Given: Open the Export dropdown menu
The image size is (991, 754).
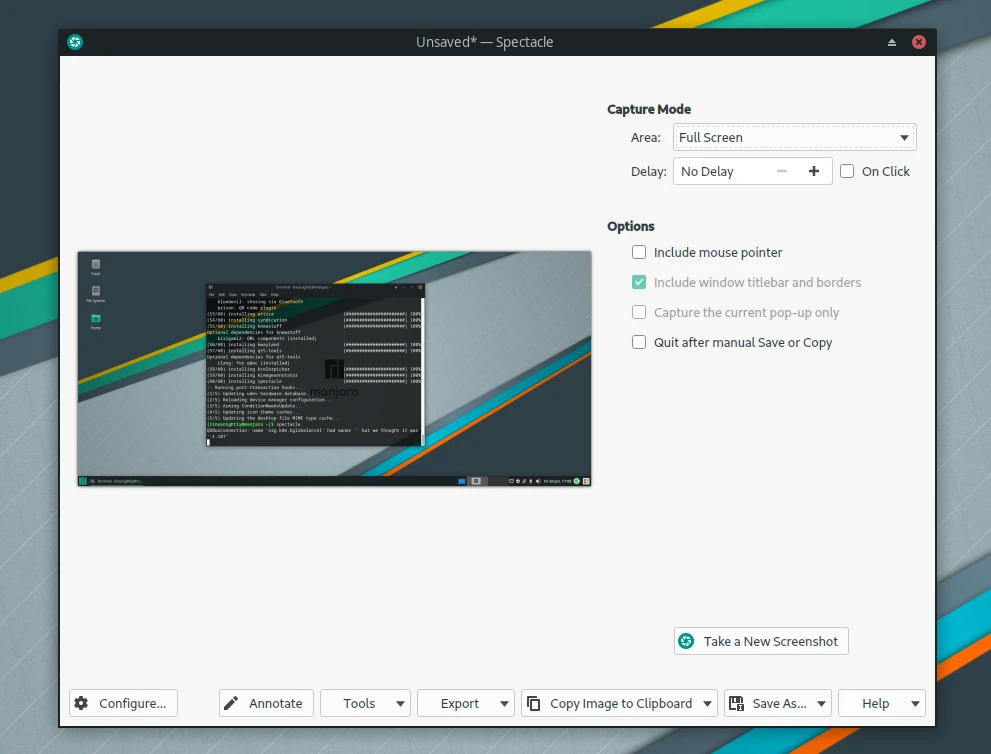Looking at the screenshot, I should [x=466, y=703].
